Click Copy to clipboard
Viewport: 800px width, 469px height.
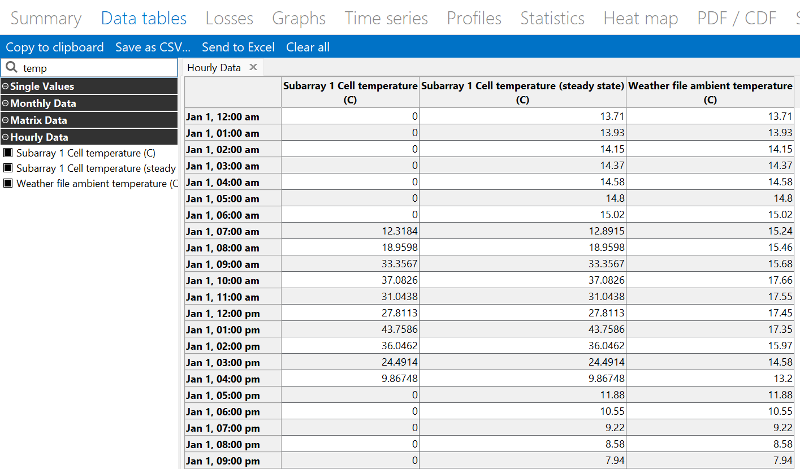pos(55,47)
